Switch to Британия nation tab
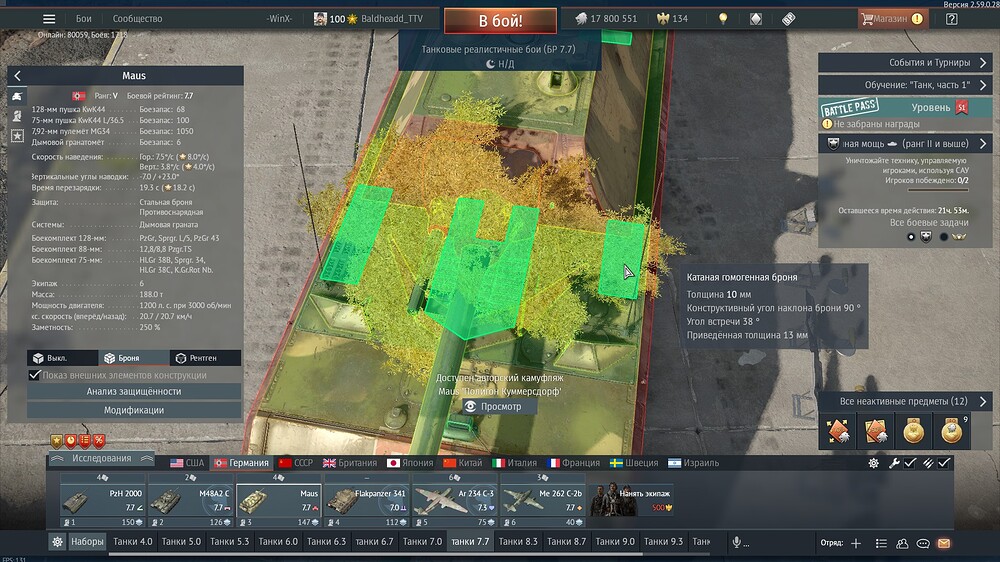This screenshot has width=1000, height=562. tap(350, 463)
